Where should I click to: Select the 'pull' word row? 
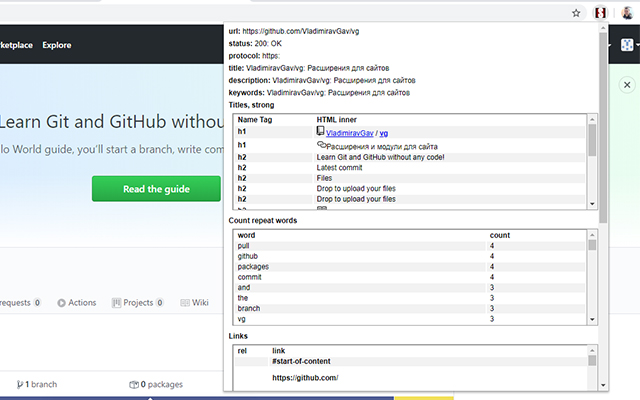point(410,246)
